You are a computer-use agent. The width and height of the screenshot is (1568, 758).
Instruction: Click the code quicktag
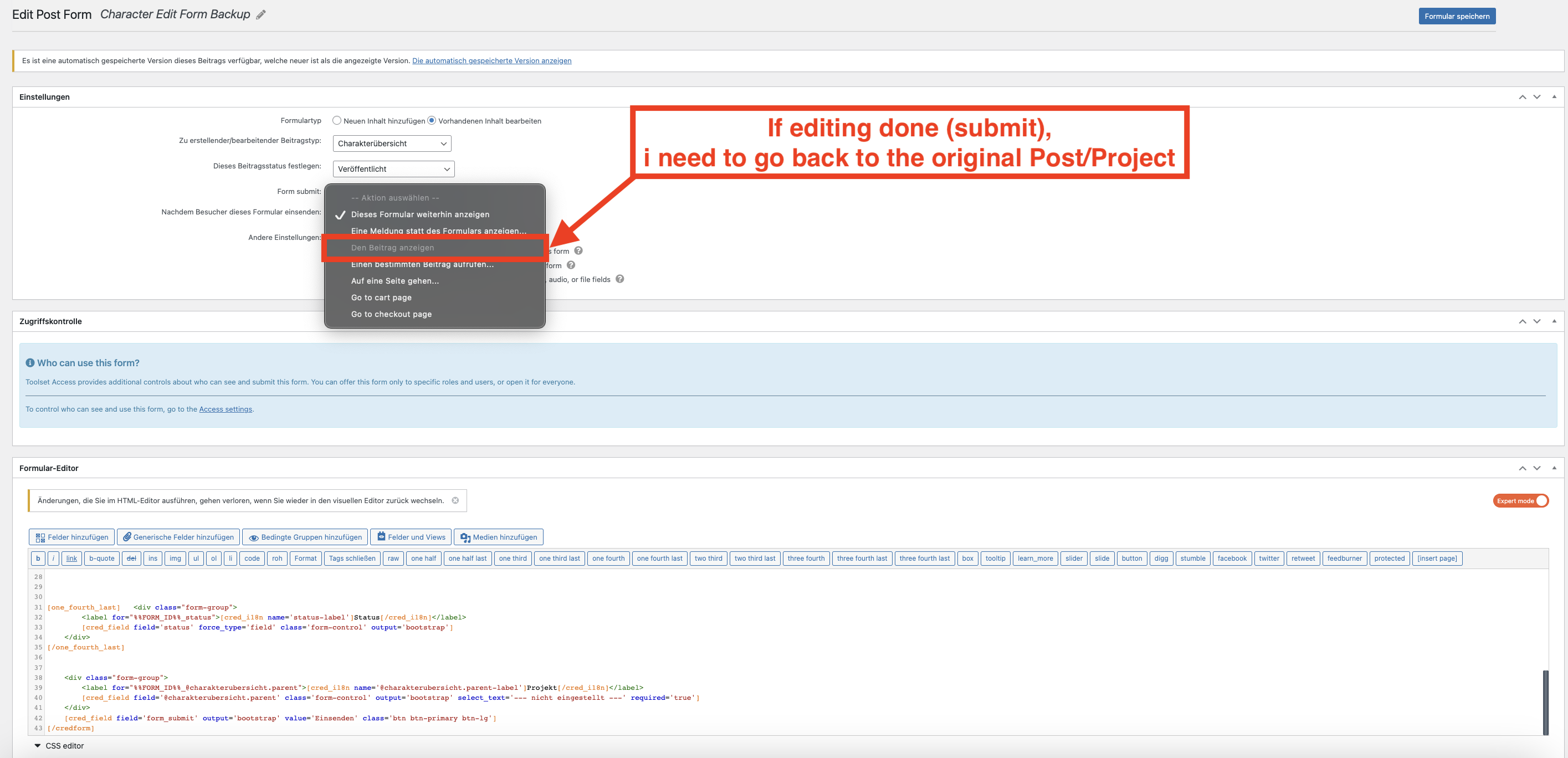tap(252, 559)
